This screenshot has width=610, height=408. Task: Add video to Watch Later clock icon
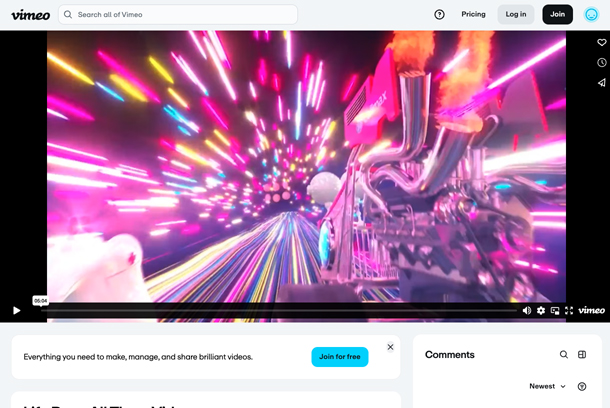602,63
